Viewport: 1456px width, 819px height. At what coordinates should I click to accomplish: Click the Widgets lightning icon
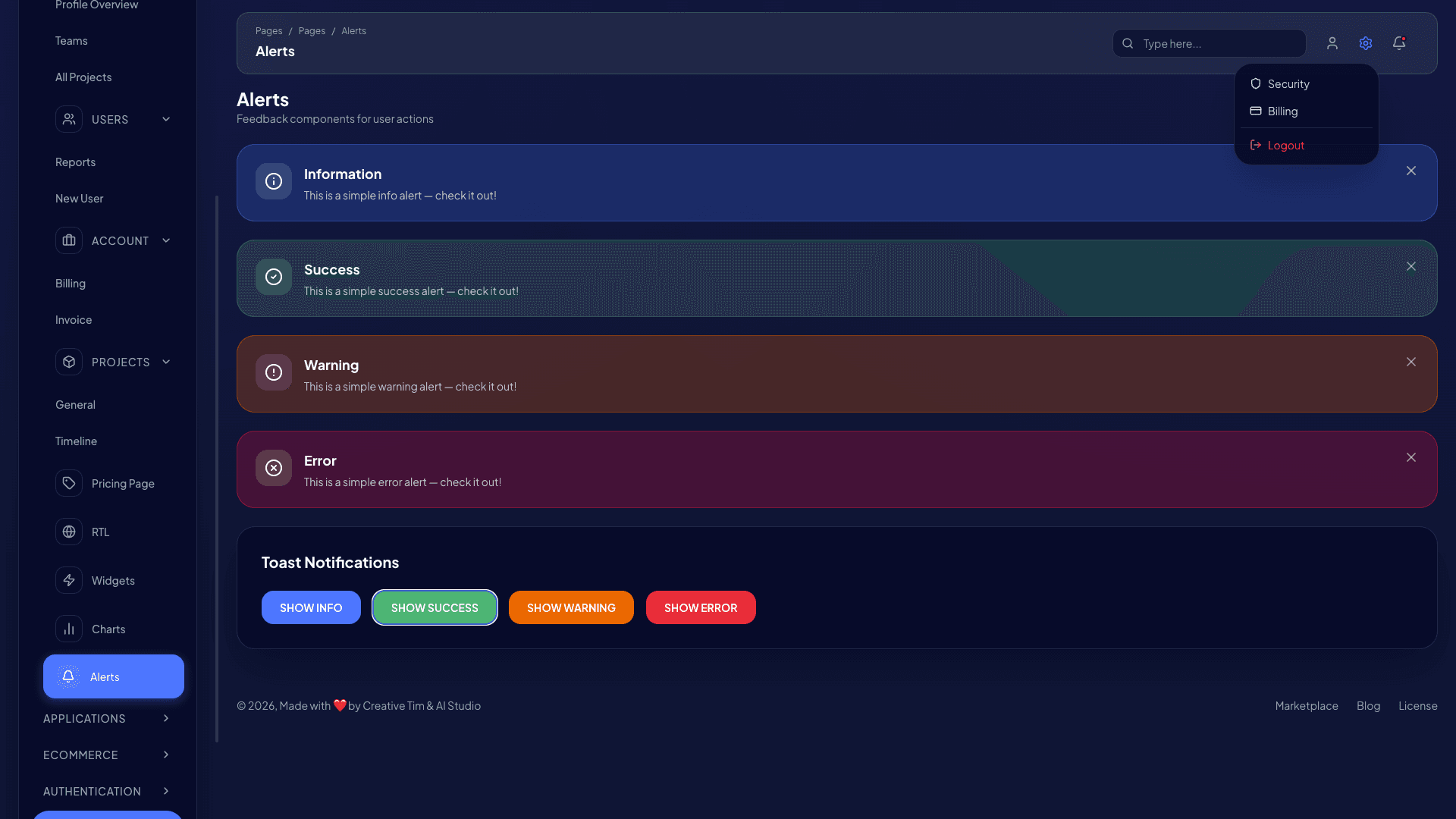(69, 580)
